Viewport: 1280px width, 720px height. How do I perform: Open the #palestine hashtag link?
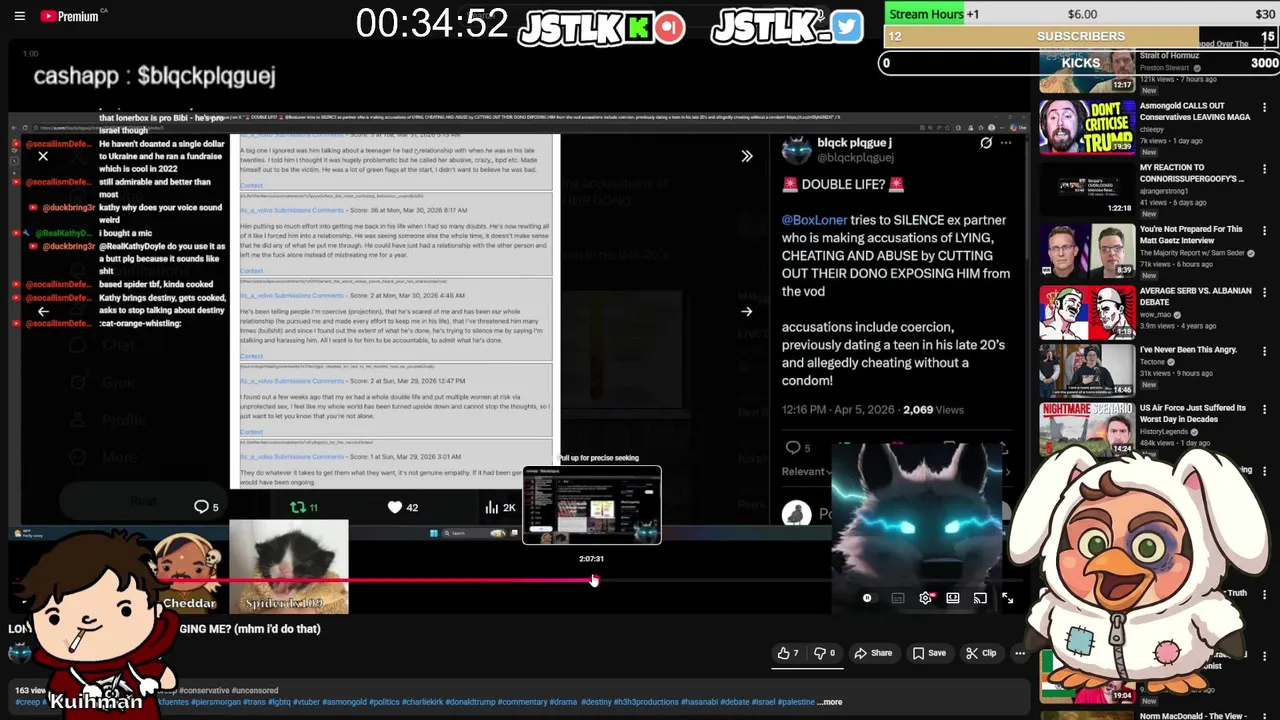click(x=795, y=702)
